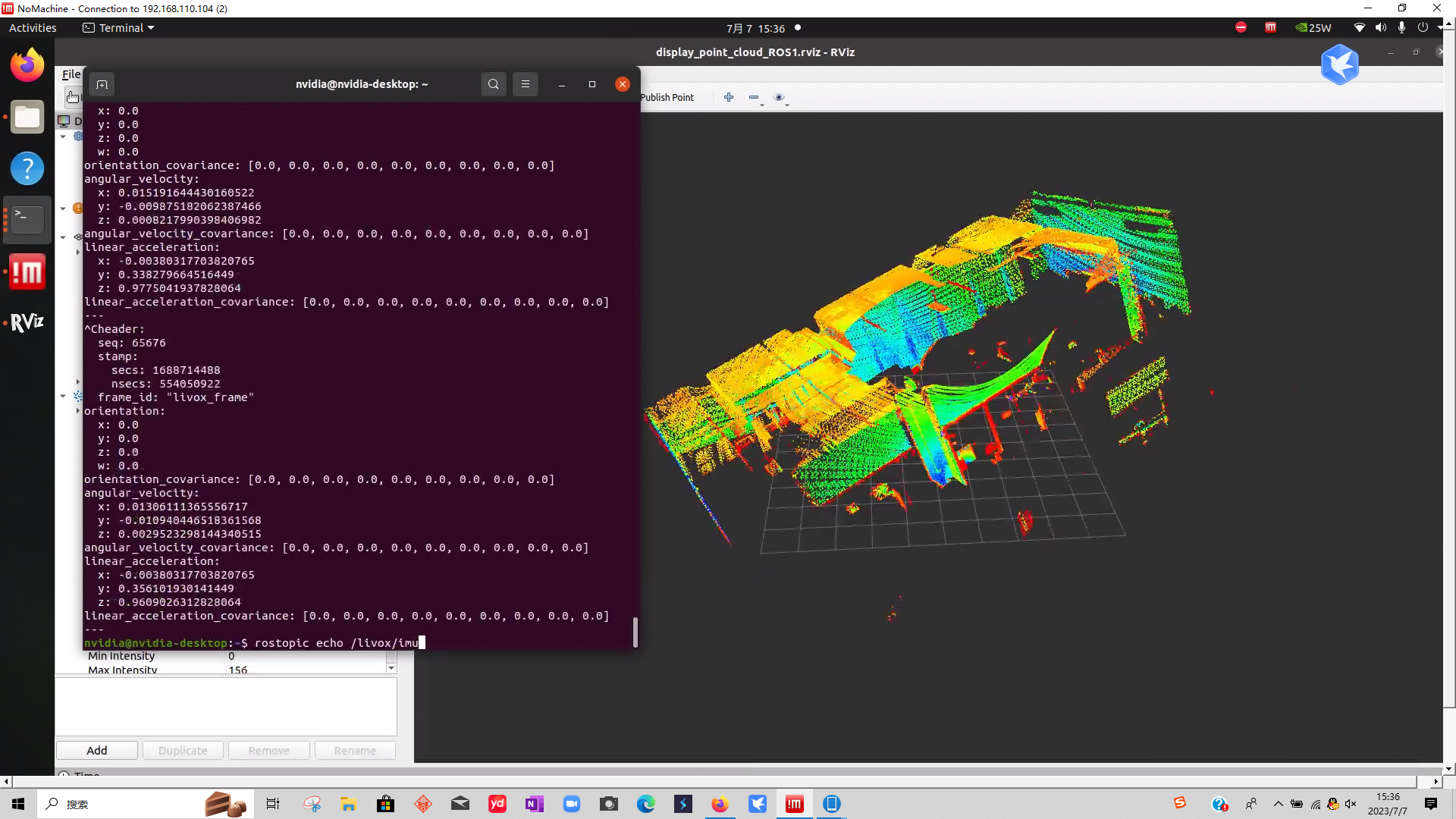Open the Activities overview

tap(33, 28)
